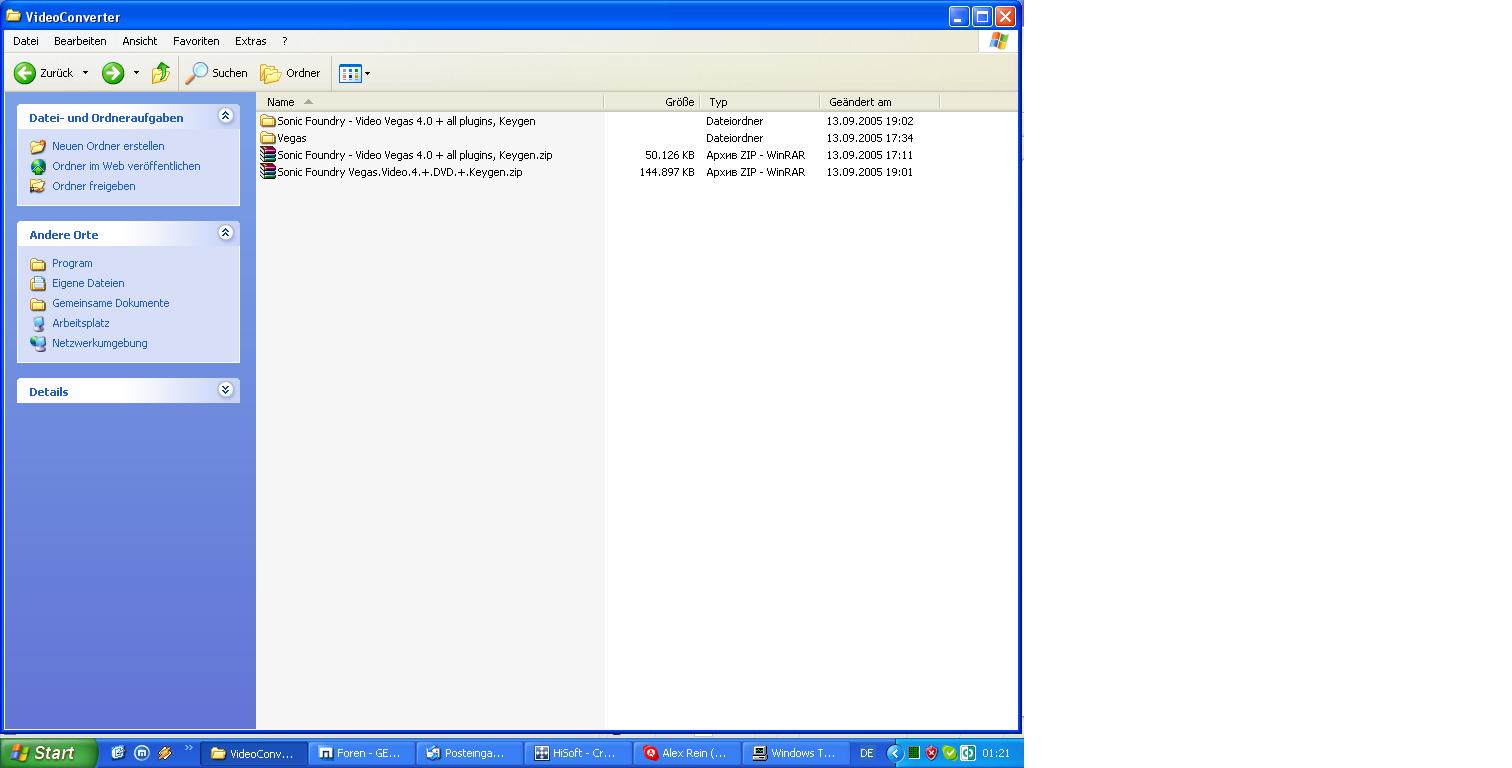Collapse the Datei- und Ordneraufgaben panel

pyautogui.click(x=225, y=116)
